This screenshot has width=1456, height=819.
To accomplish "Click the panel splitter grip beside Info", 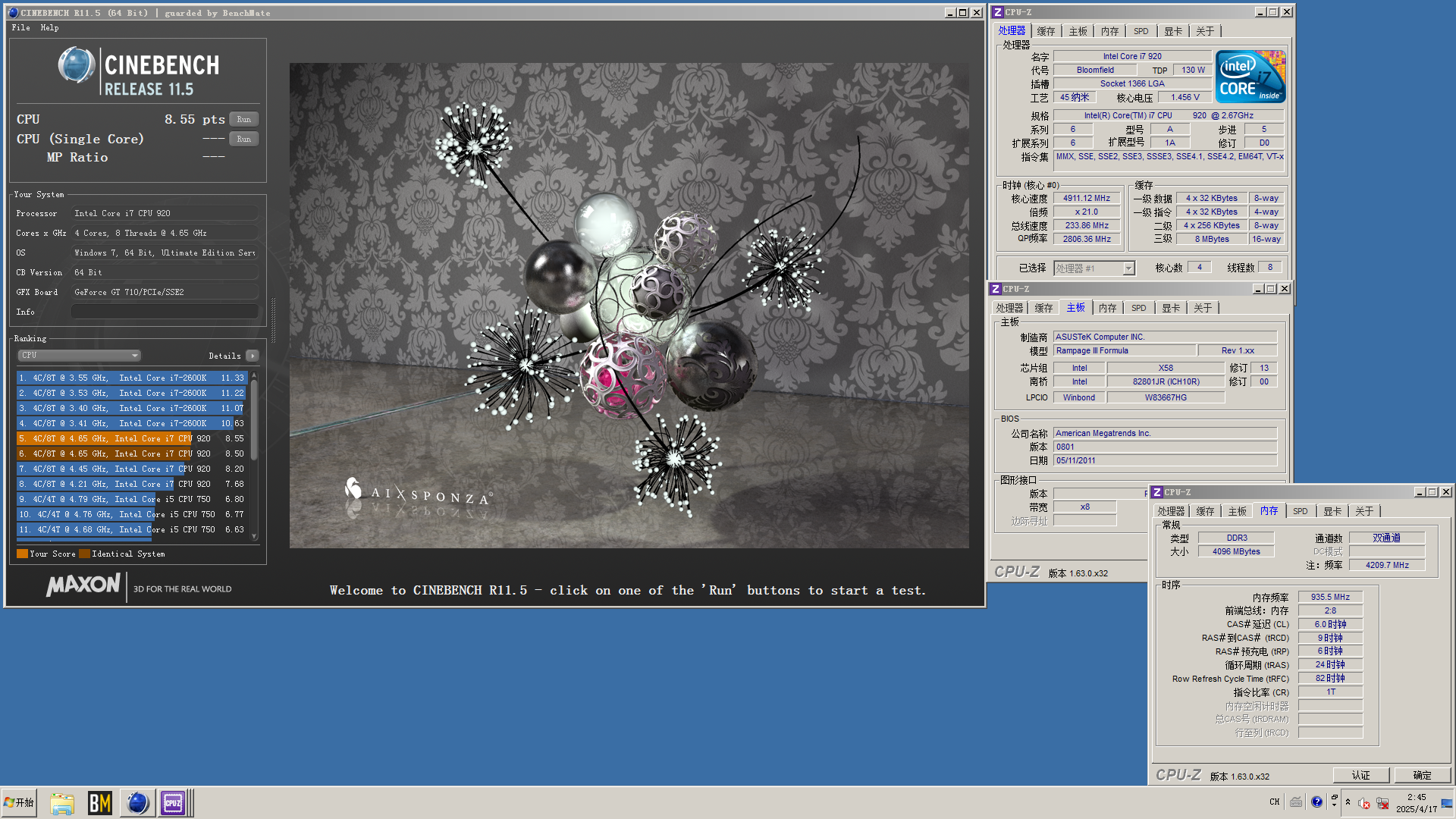I will [x=273, y=318].
